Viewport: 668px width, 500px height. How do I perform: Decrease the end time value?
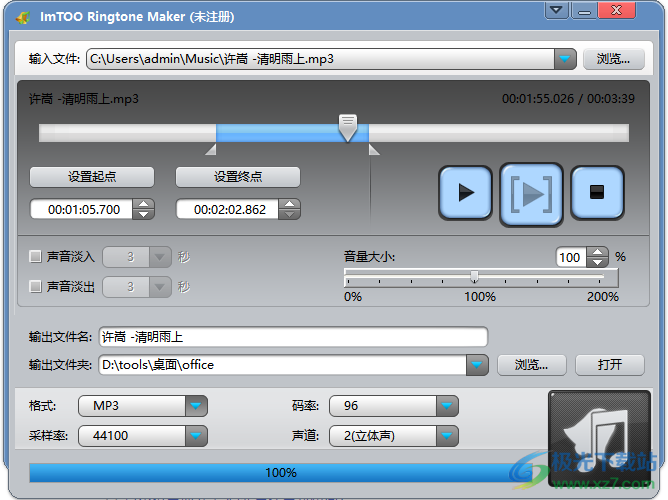pos(290,214)
